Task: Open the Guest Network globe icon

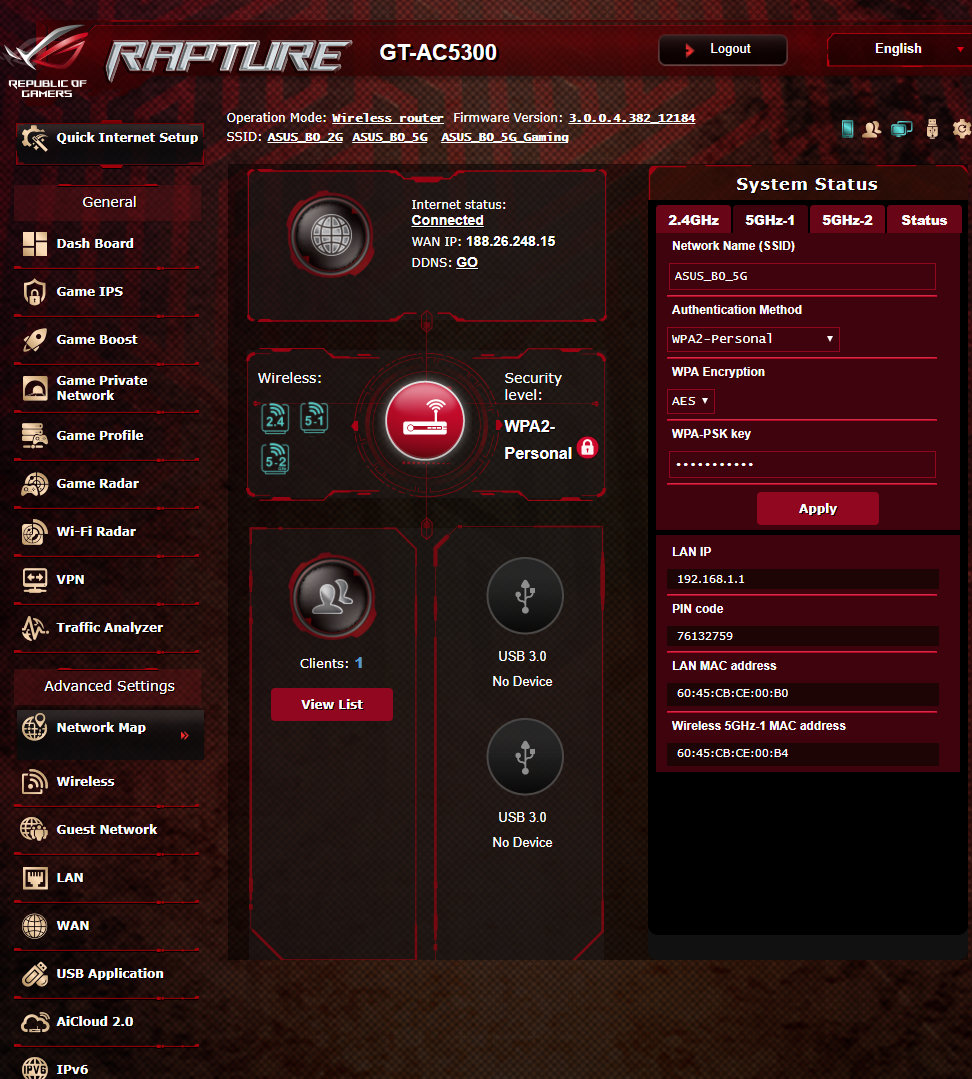Action: (x=34, y=829)
